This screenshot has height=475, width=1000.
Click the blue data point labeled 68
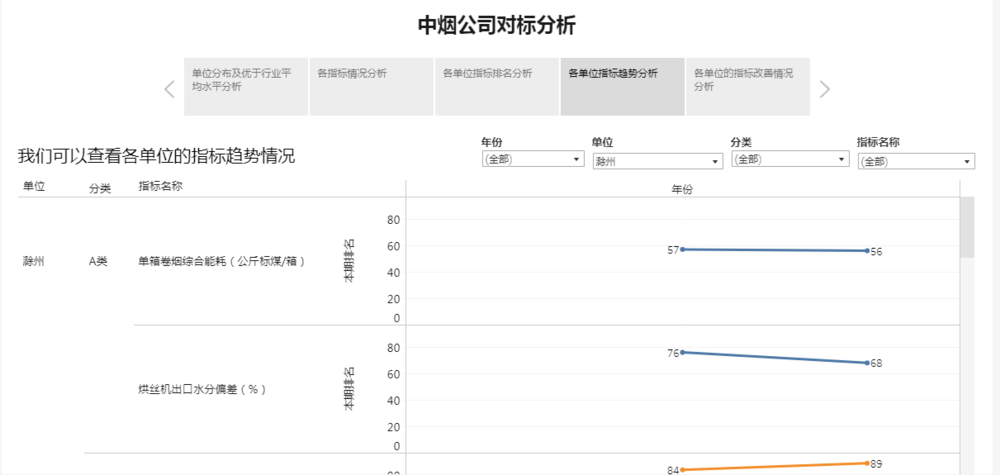[867, 362]
